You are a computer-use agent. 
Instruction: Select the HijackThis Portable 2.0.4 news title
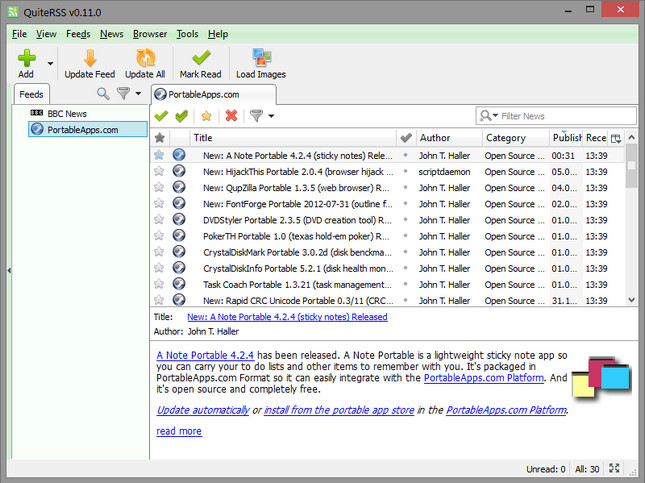(298, 172)
